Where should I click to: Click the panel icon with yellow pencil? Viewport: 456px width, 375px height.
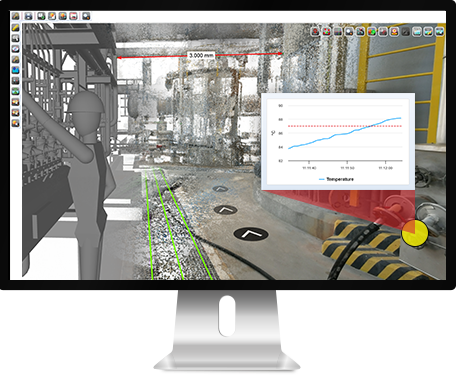coord(428,32)
